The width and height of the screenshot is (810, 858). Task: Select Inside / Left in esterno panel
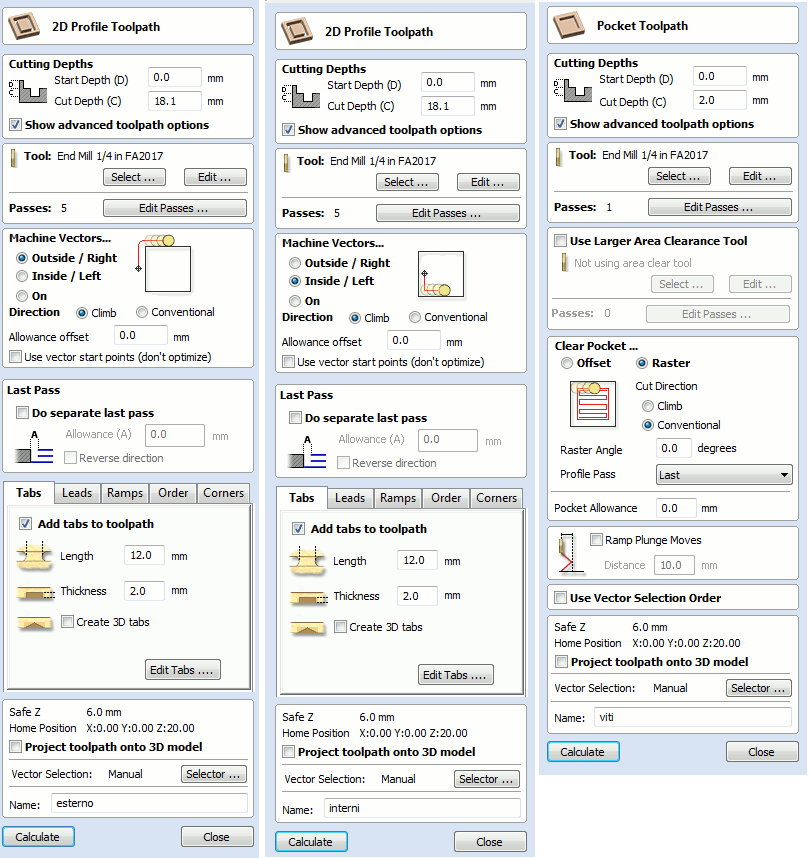(22, 276)
